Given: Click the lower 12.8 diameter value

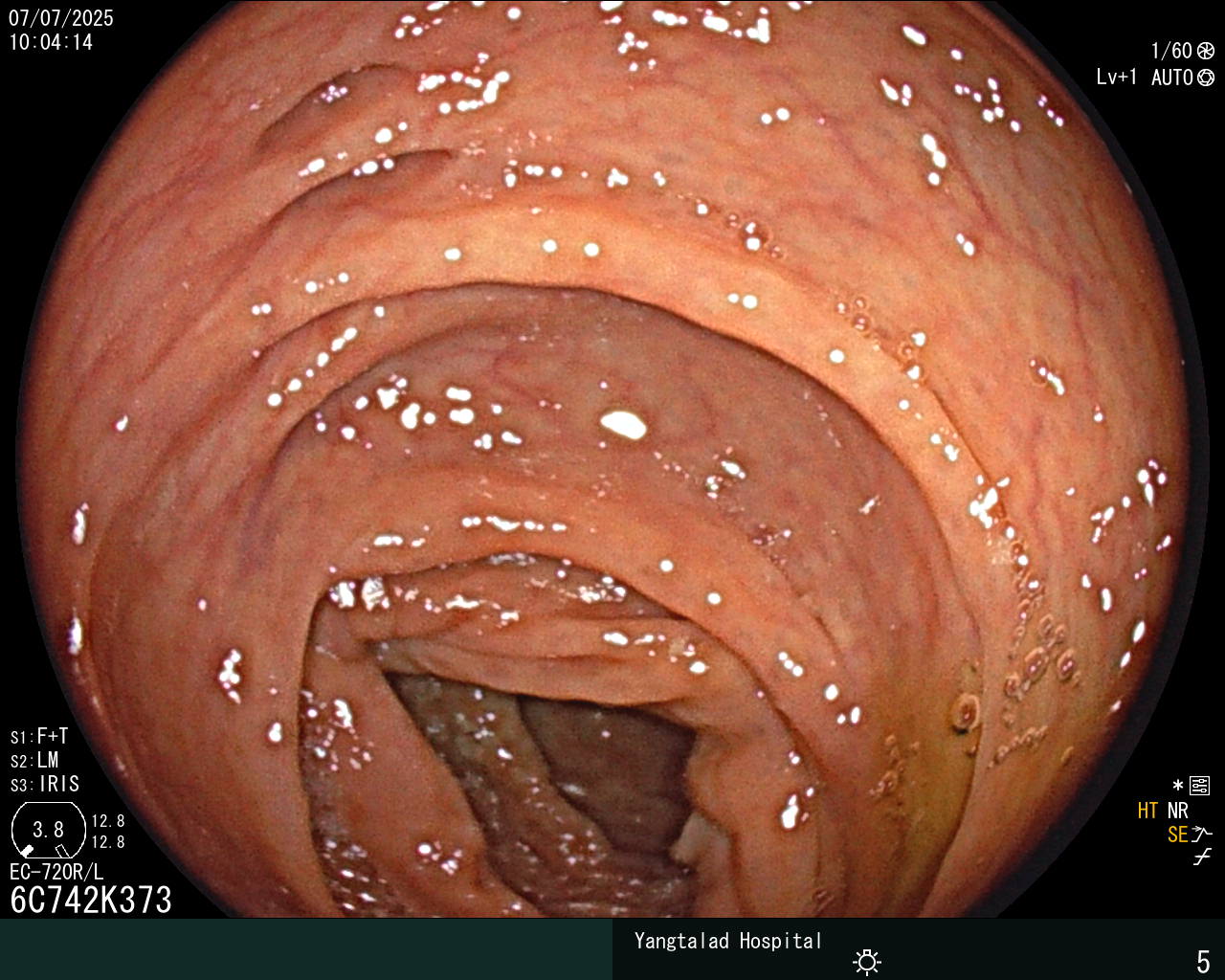Looking at the screenshot, I should click(x=108, y=842).
